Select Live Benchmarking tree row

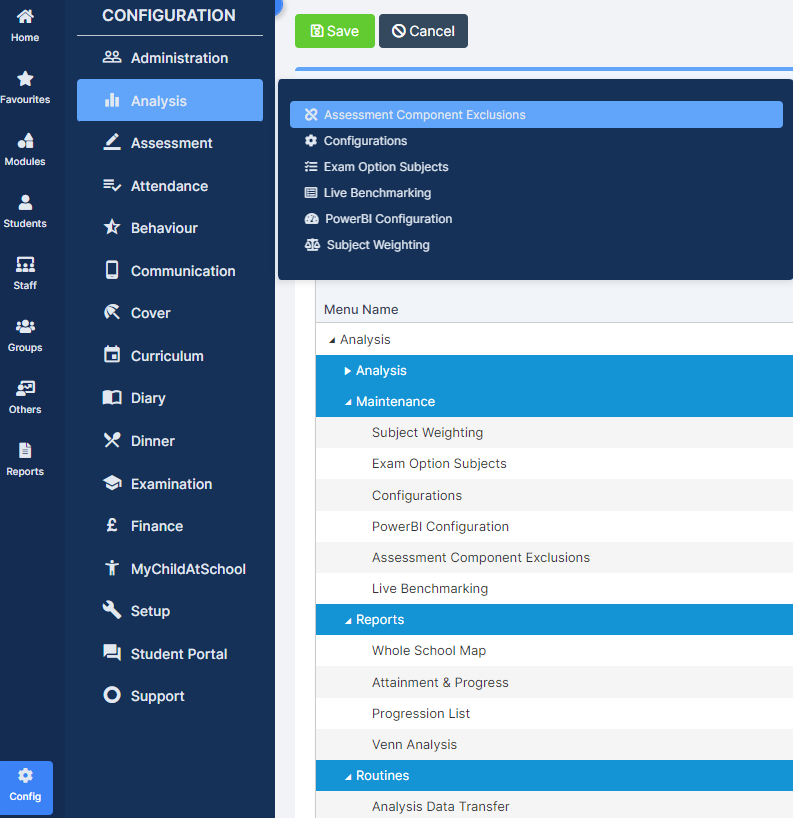(554, 588)
